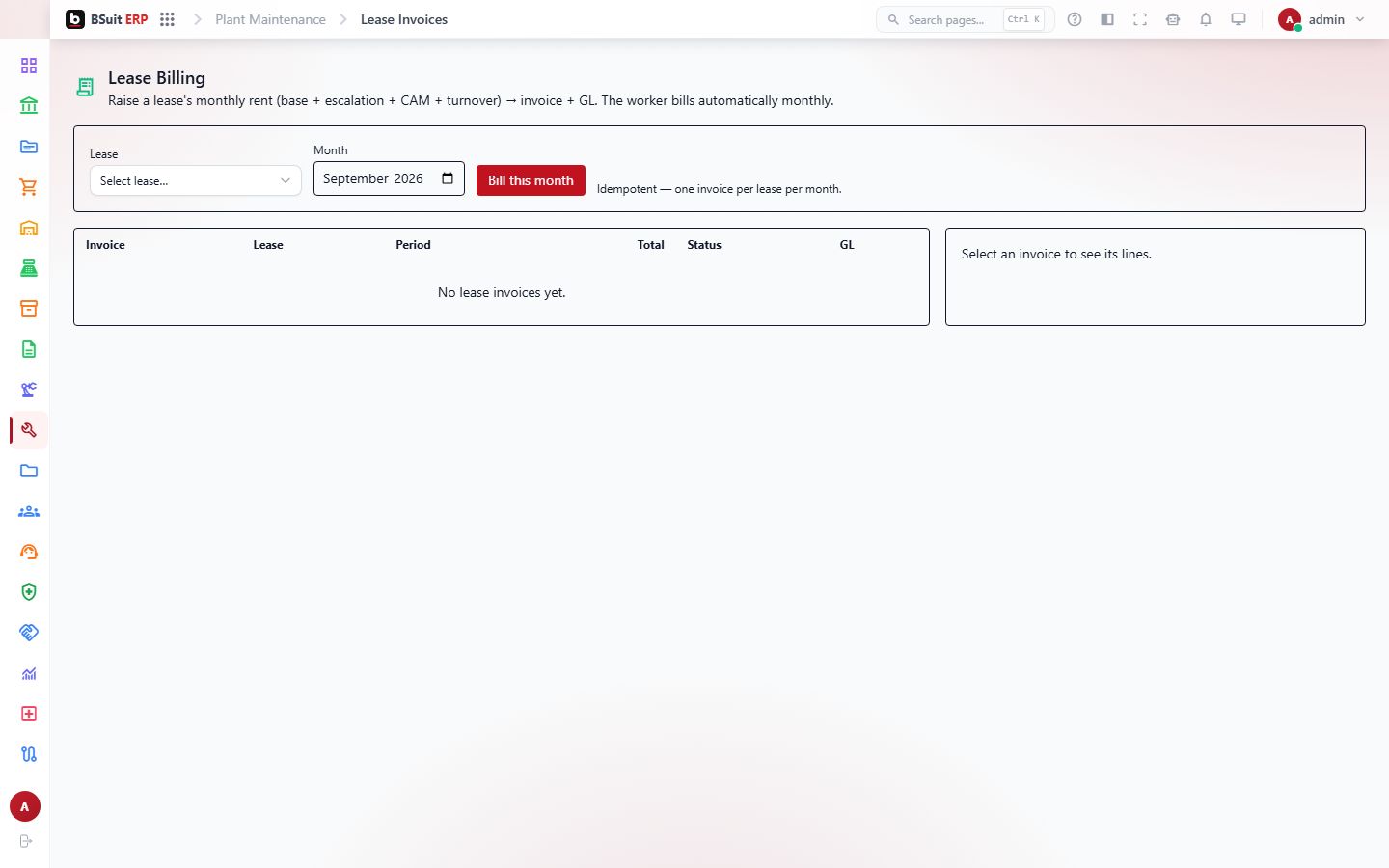The height and width of the screenshot is (868, 1389).
Task: Click the orange archive box sidebar icon
Action: pyautogui.click(x=29, y=309)
